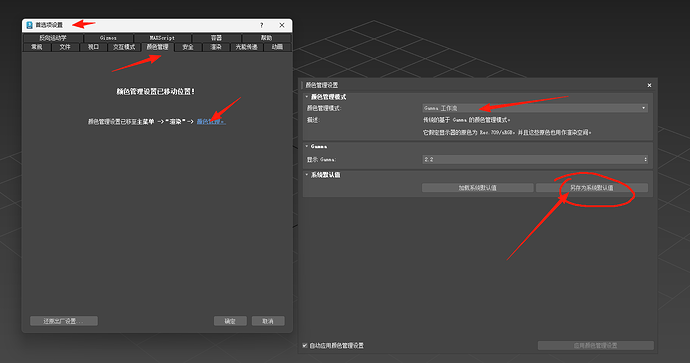The height and width of the screenshot is (363, 690).
Task: Click the 颜色管理设置已移动位置 heading text
Action: pos(155,92)
